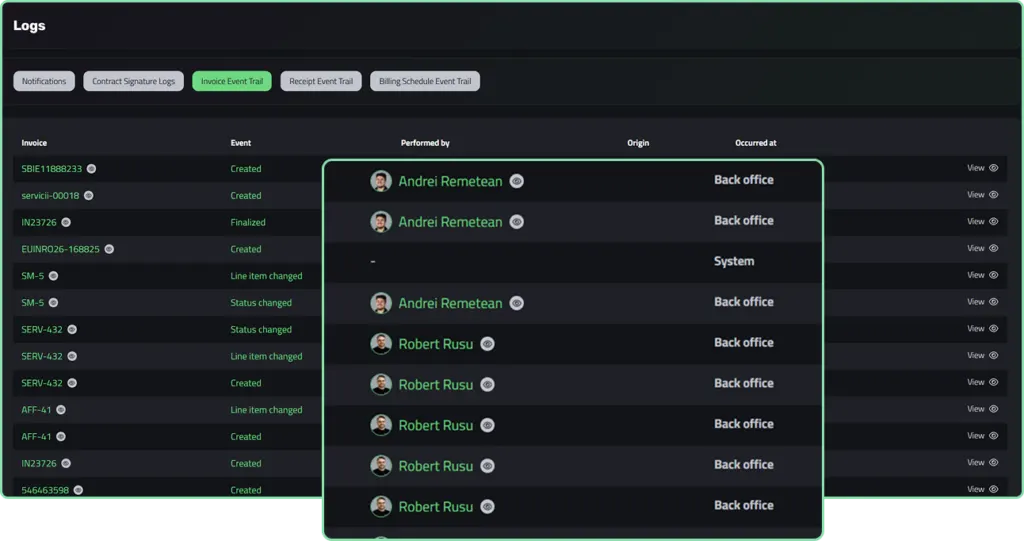Open the Billing Schedule Event Trail tab
Viewport: 1024px width, 541px height.
424,81
